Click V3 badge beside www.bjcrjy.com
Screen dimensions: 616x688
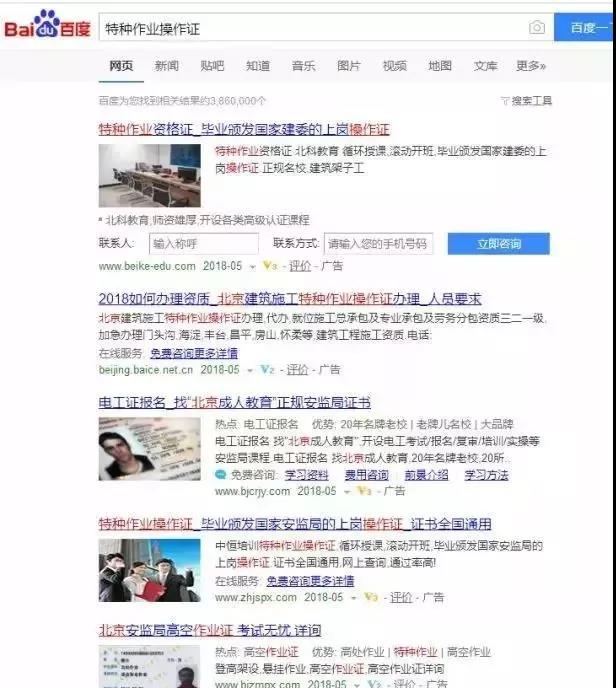[365, 491]
